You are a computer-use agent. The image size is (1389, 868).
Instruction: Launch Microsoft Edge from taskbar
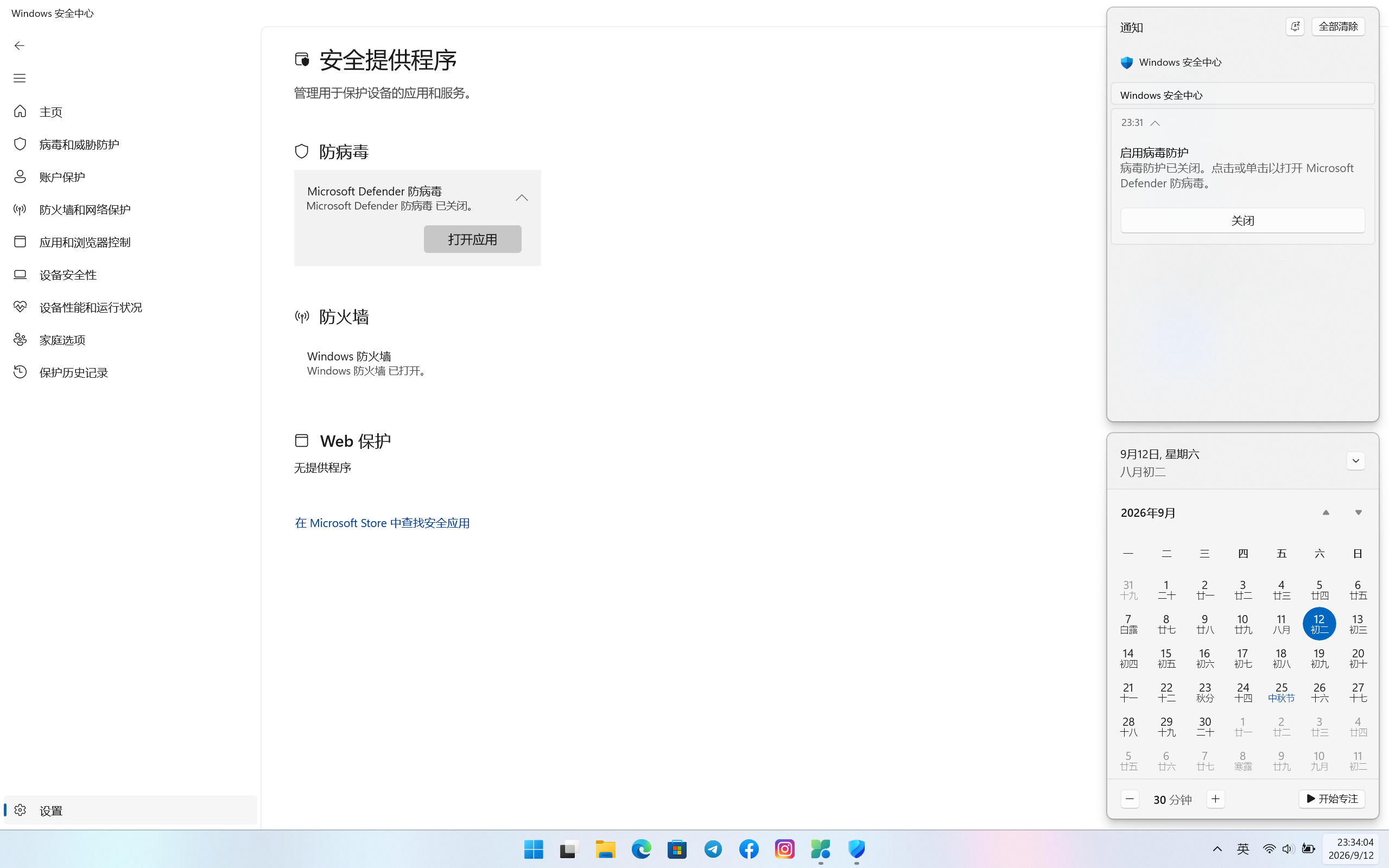(x=641, y=849)
